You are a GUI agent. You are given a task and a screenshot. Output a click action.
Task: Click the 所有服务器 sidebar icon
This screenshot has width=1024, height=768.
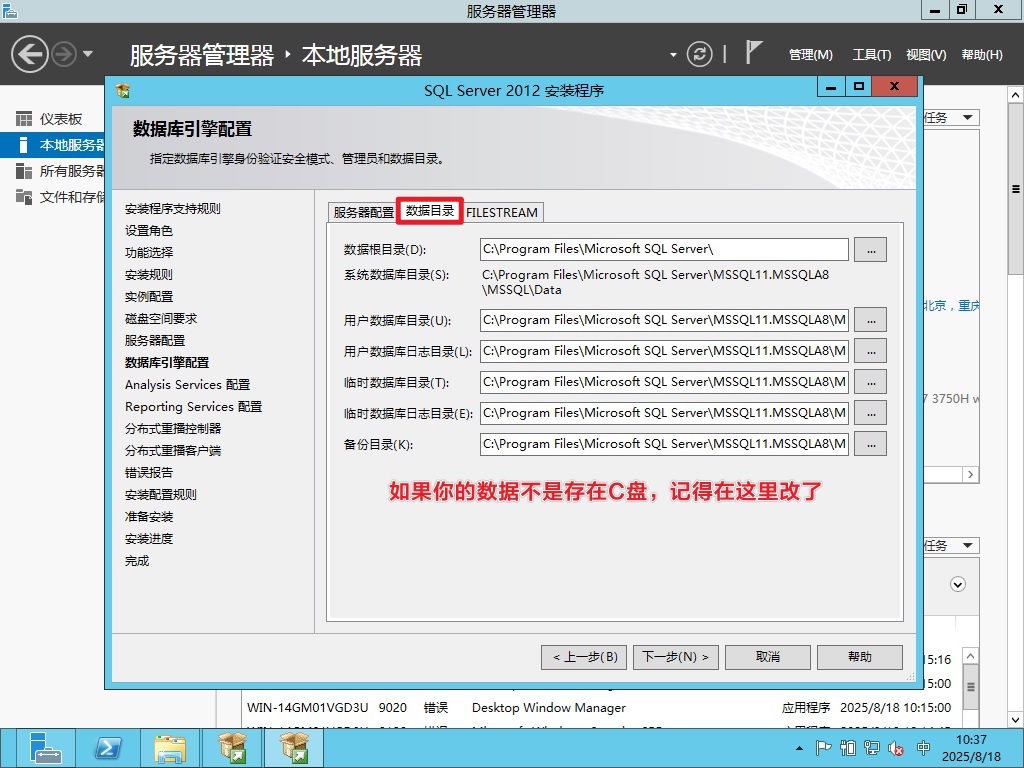[24, 171]
